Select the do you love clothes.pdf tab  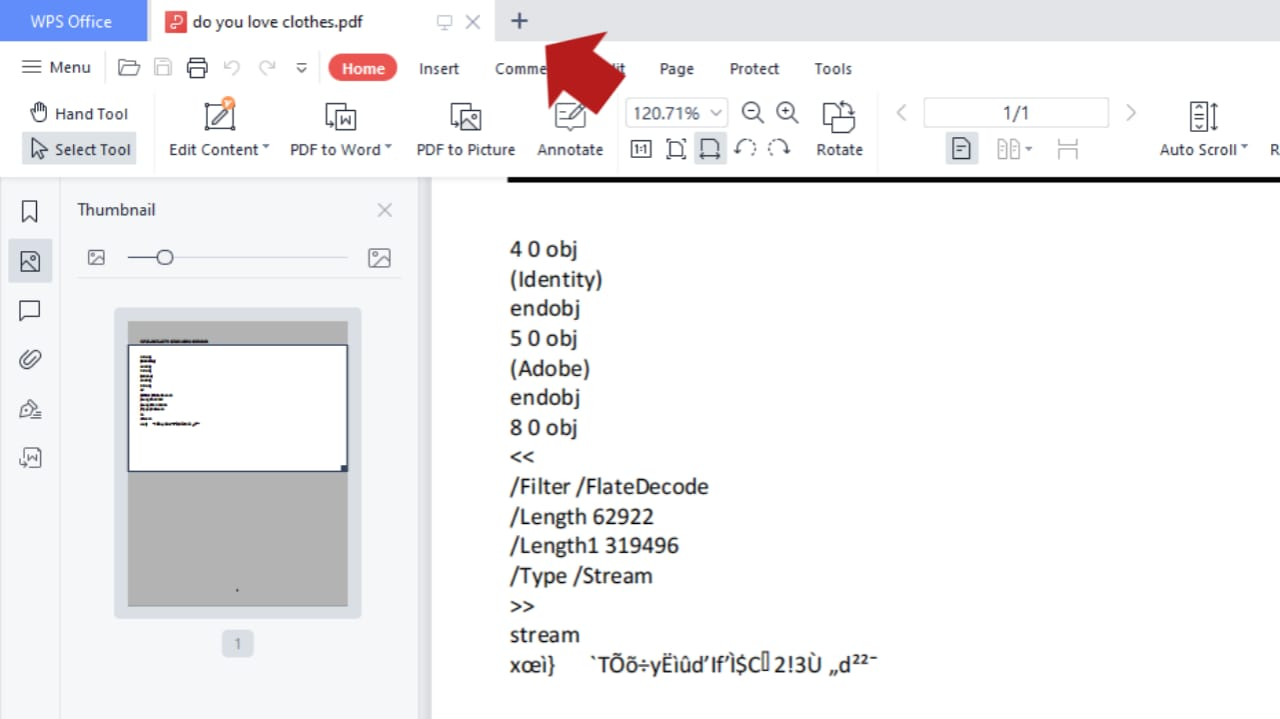278,21
